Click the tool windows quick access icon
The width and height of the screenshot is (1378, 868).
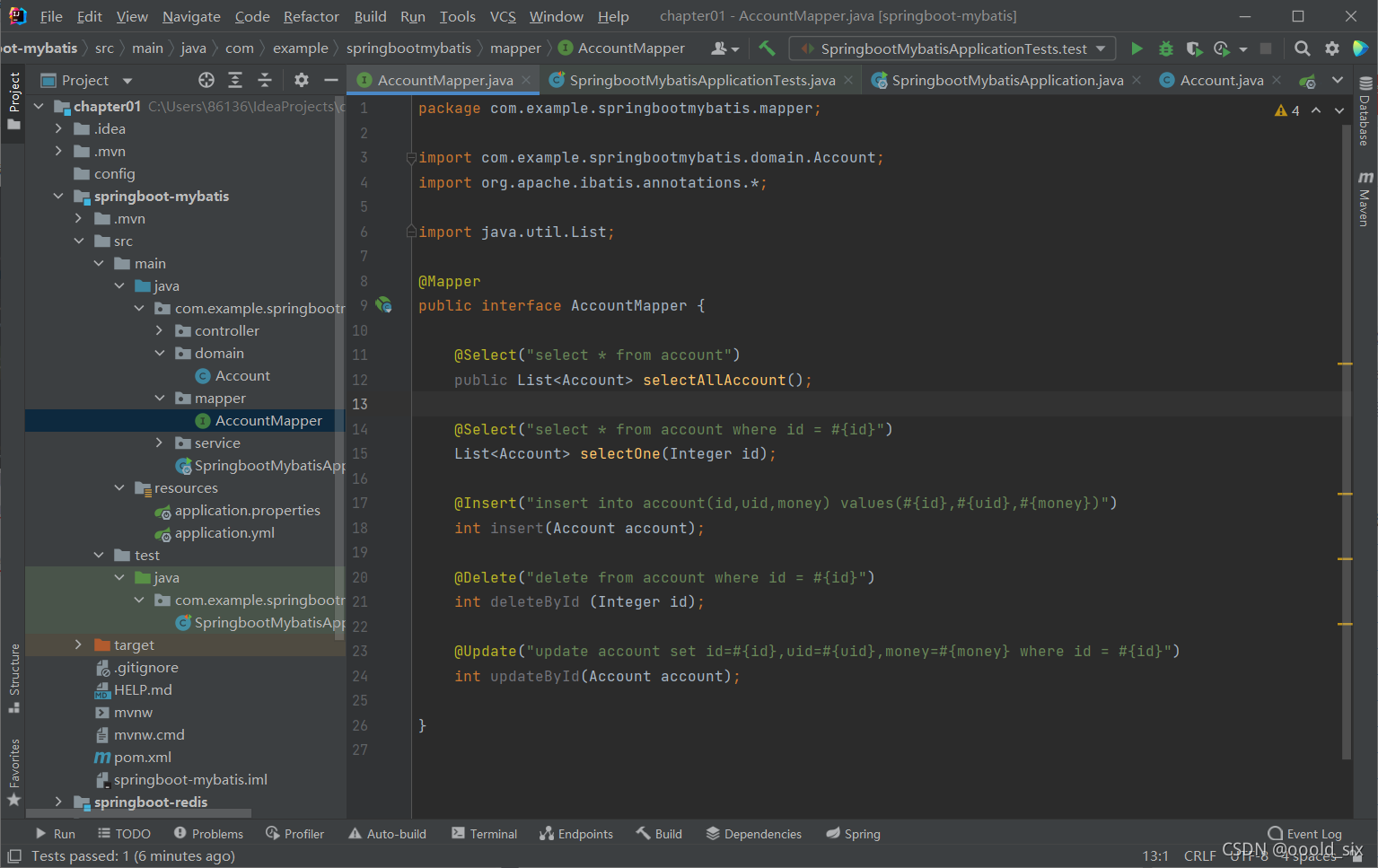(x=14, y=856)
